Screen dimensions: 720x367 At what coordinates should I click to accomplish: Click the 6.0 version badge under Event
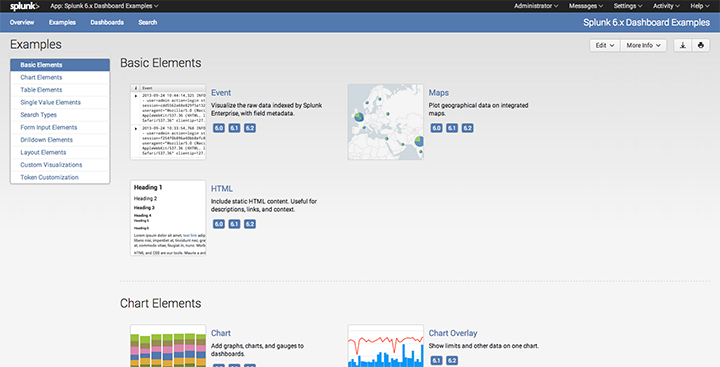tap(219, 128)
